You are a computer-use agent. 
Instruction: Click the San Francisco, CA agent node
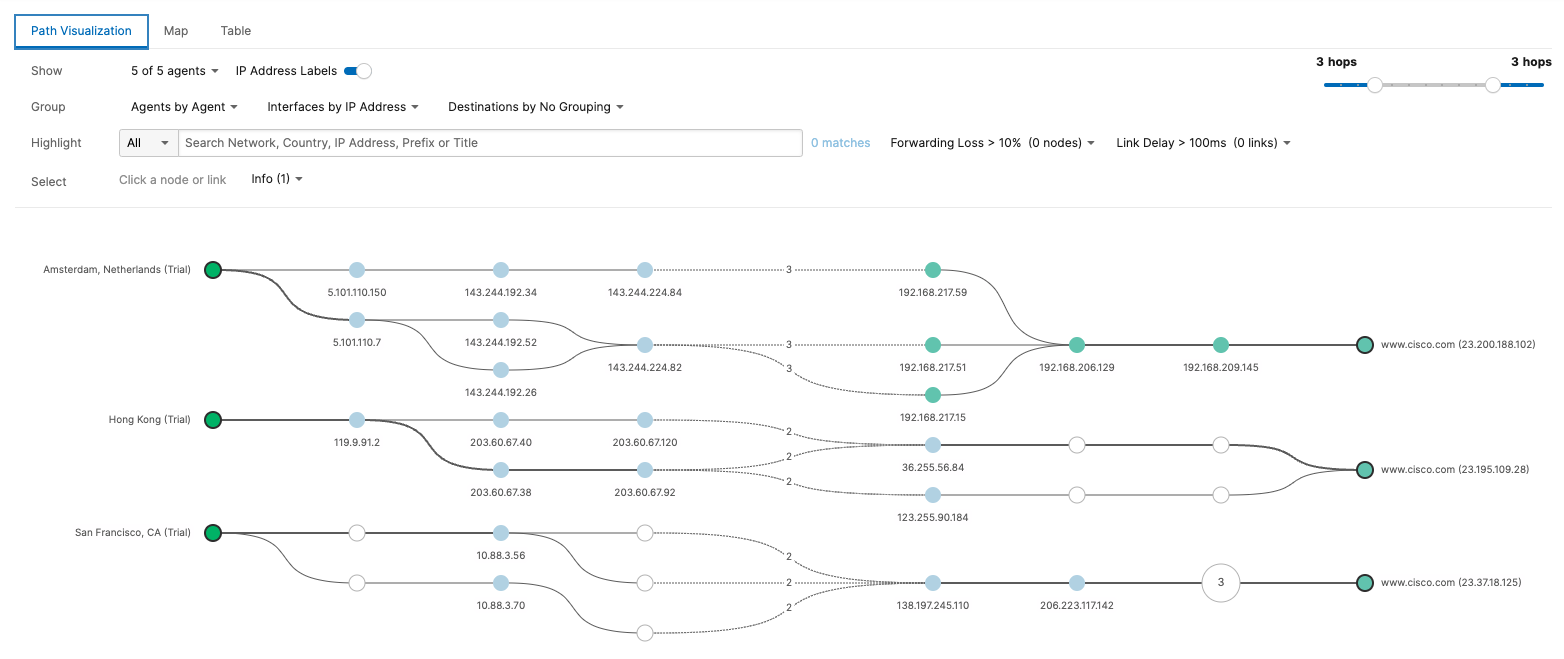[212, 534]
